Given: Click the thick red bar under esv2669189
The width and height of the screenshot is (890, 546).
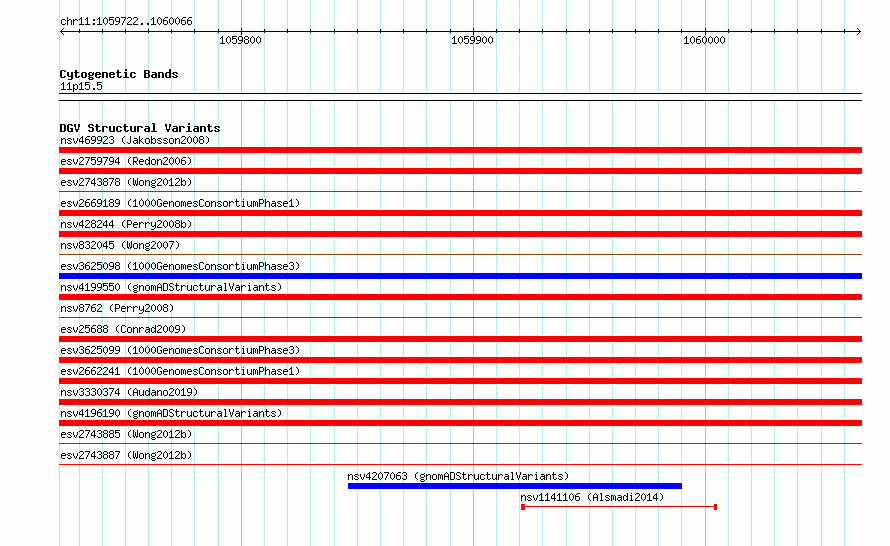Looking at the screenshot, I should tap(460, 213).
